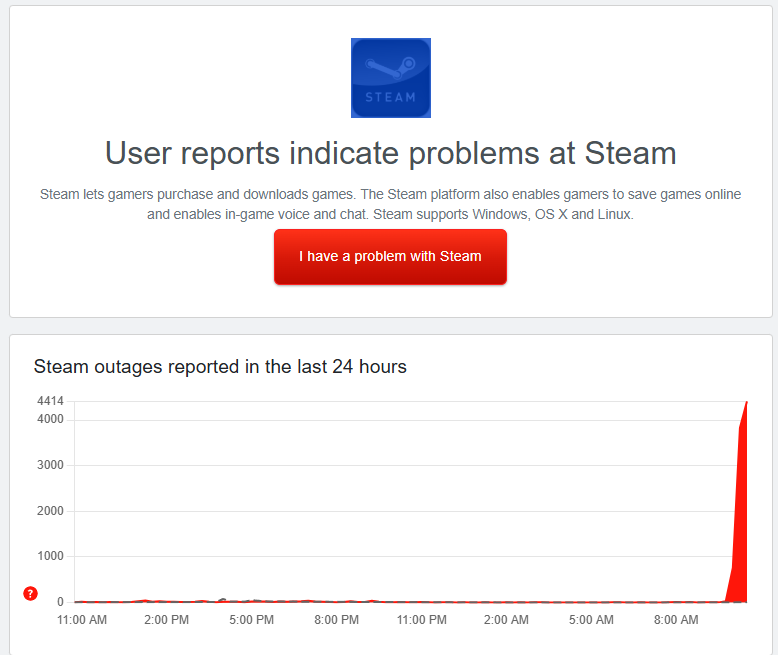Click the 1000 y-axis value label

click(50, 556)
